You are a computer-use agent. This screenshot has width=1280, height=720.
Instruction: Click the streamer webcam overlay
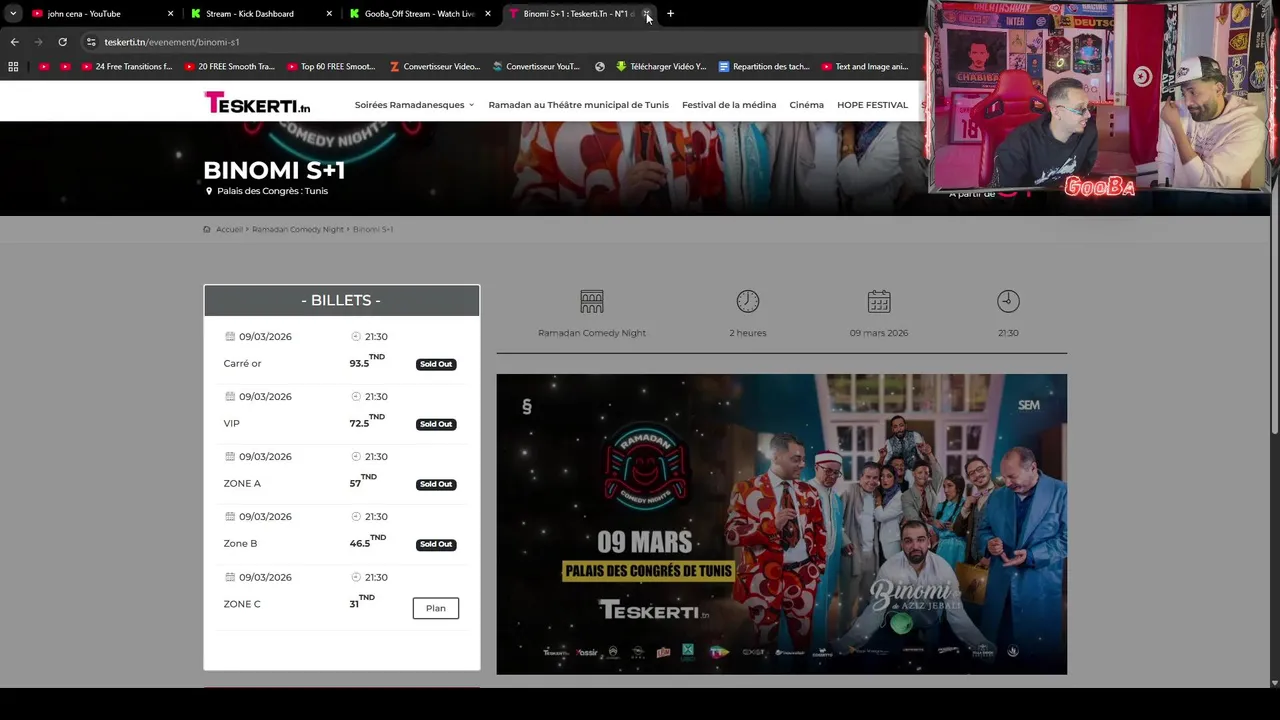[x=1100, y=98]
